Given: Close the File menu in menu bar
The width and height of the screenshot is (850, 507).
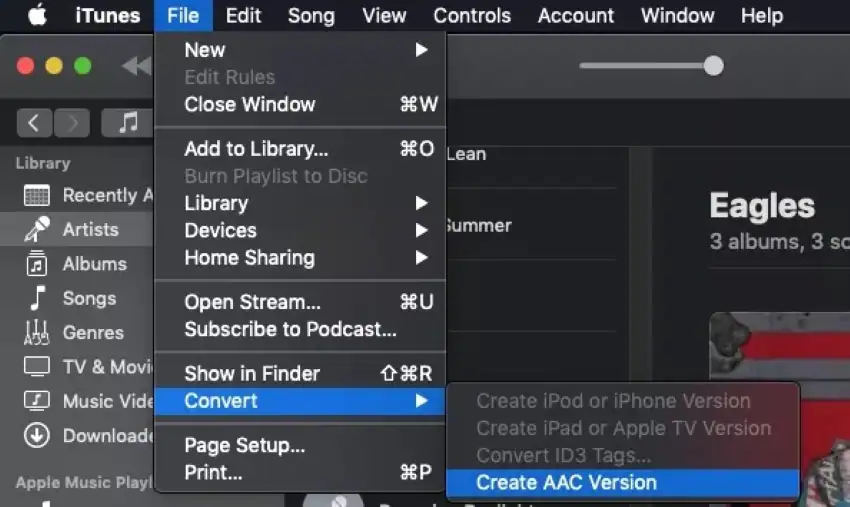Looking at the screenshot, I should click(183, 16).
